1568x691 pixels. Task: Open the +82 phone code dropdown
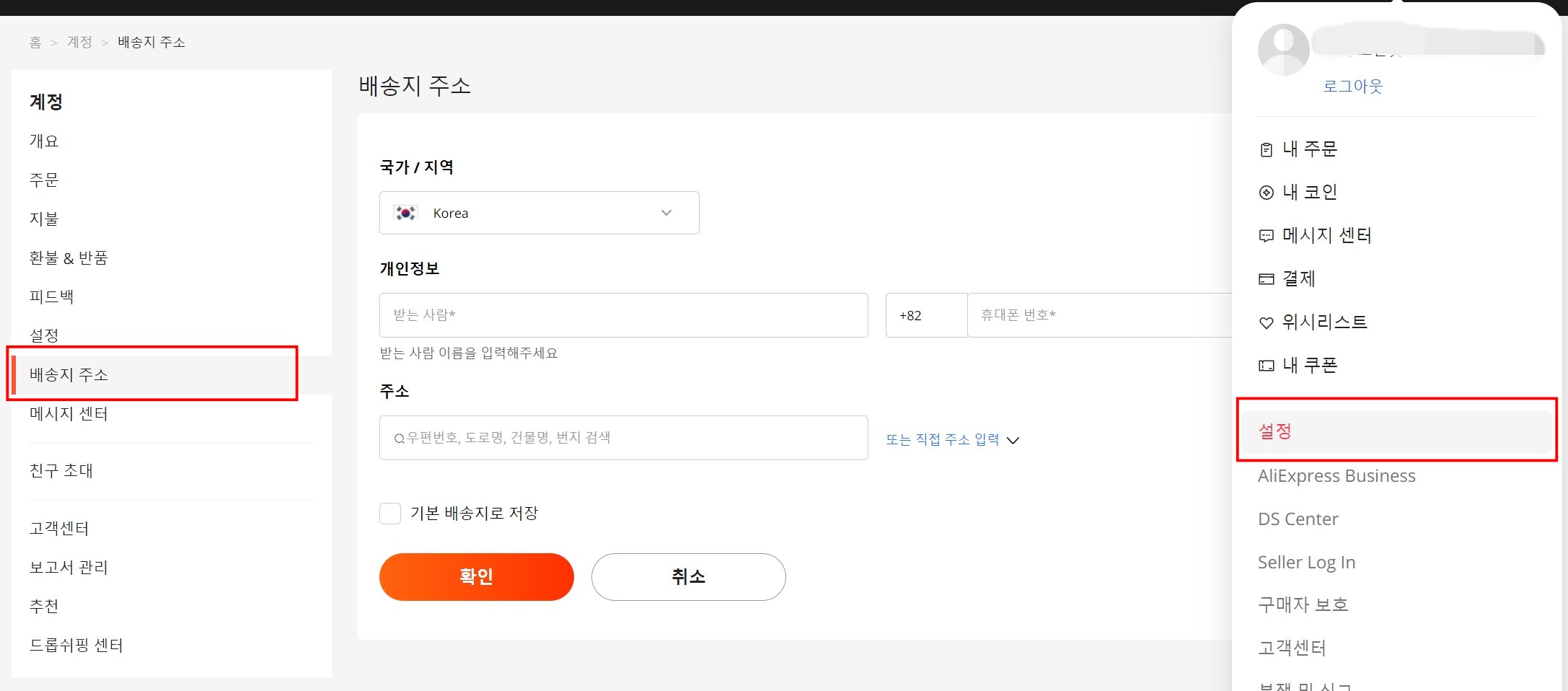pyautogui.click(x=926, y=315)
